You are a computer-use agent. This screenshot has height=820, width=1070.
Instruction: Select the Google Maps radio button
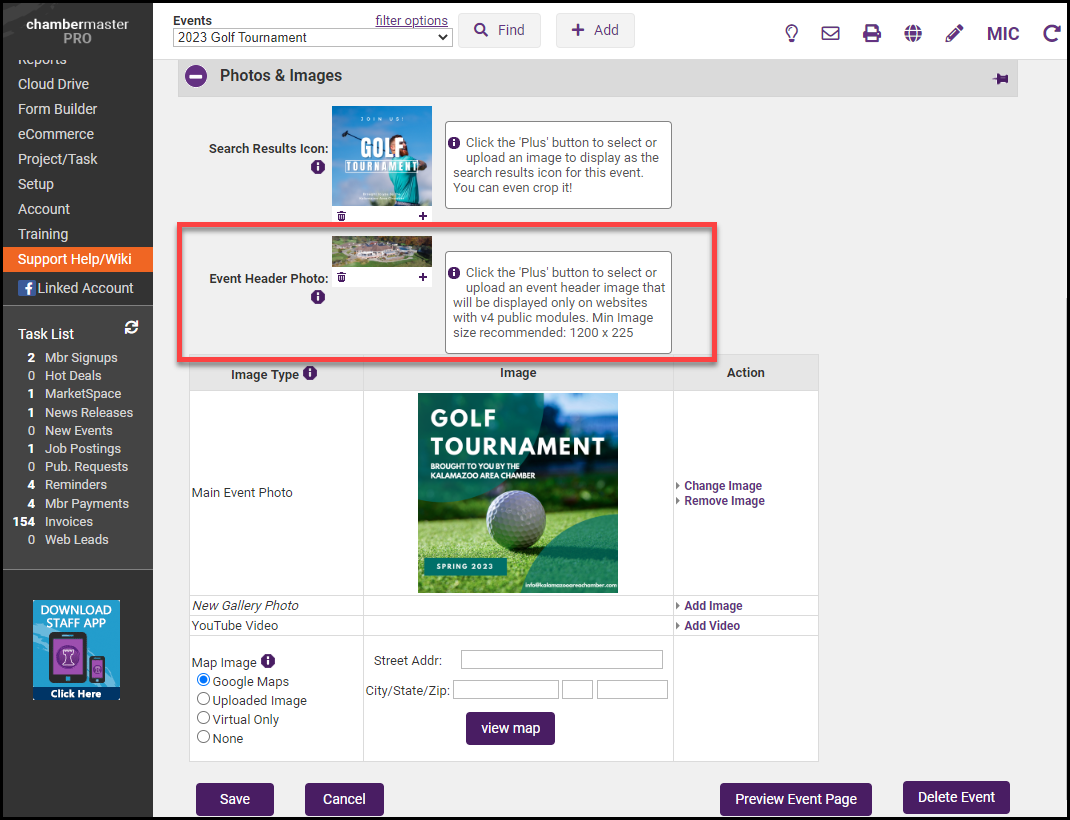coord(204,680)
